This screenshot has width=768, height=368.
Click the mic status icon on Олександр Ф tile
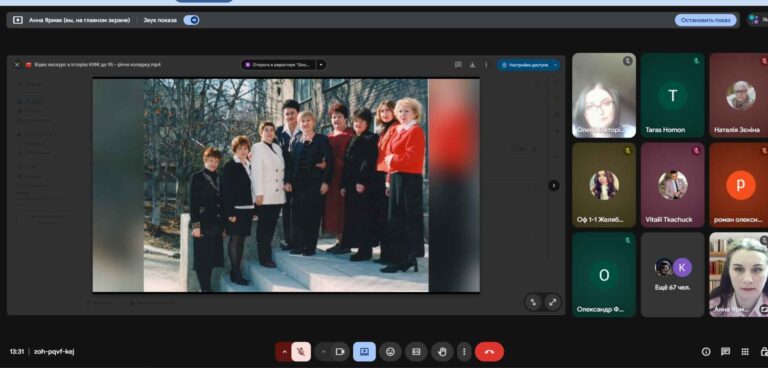(627, 240)
